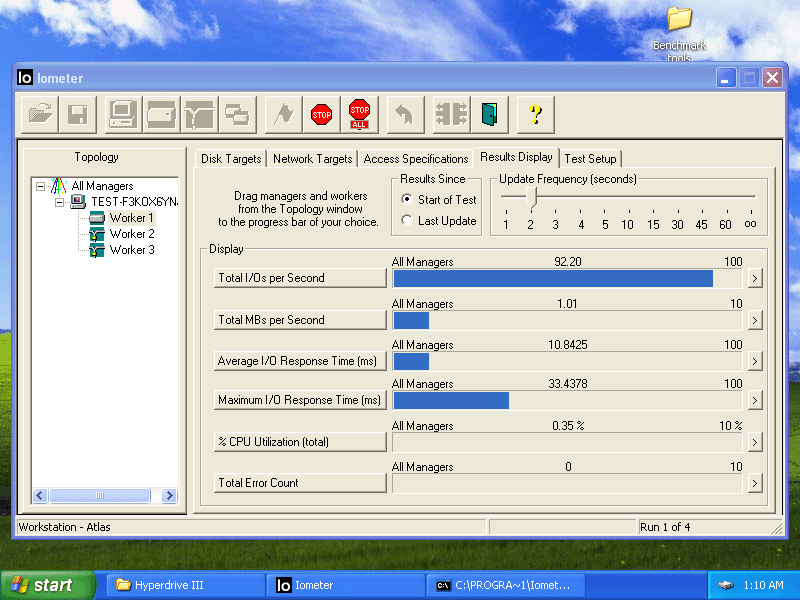Select All Managers in Topology tree
Viewport: 800px width, 600px height.
click(x=102, y=186)
